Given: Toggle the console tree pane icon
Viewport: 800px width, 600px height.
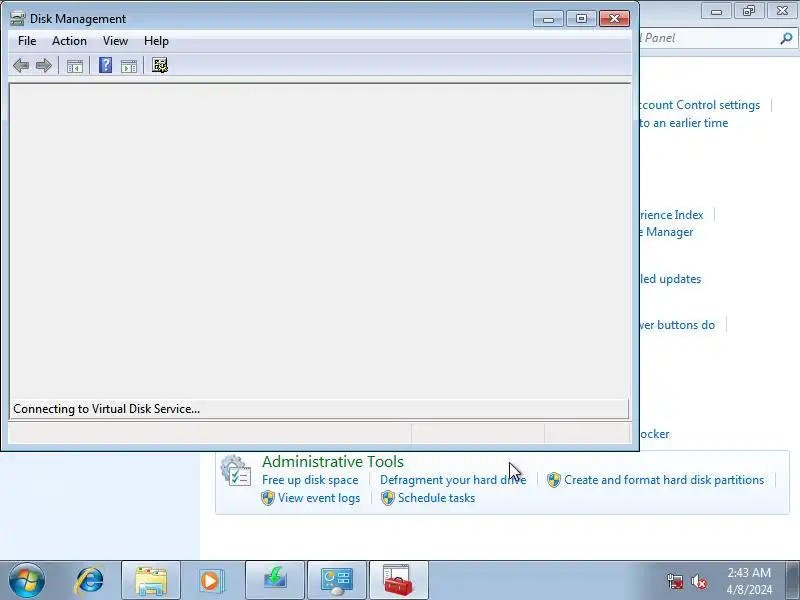Looking at the screenshot, I should click(x=74, y=66).
